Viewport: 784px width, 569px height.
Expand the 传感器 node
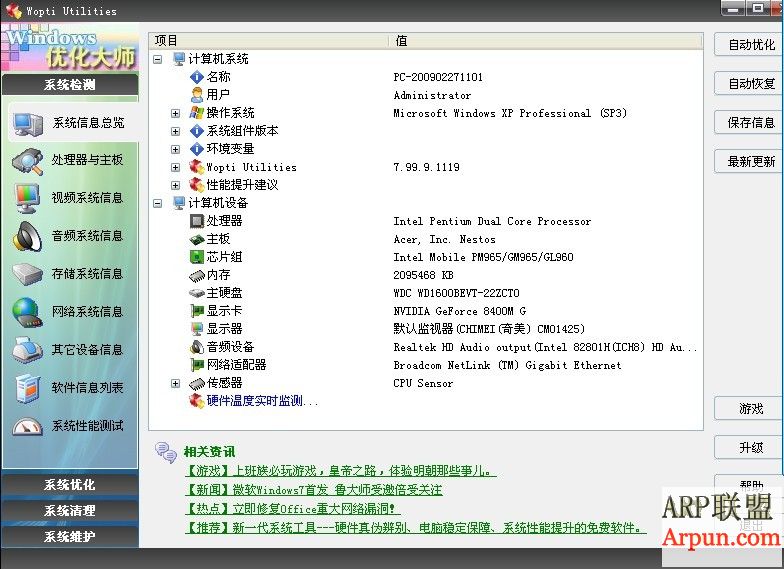tap(176, 384)
